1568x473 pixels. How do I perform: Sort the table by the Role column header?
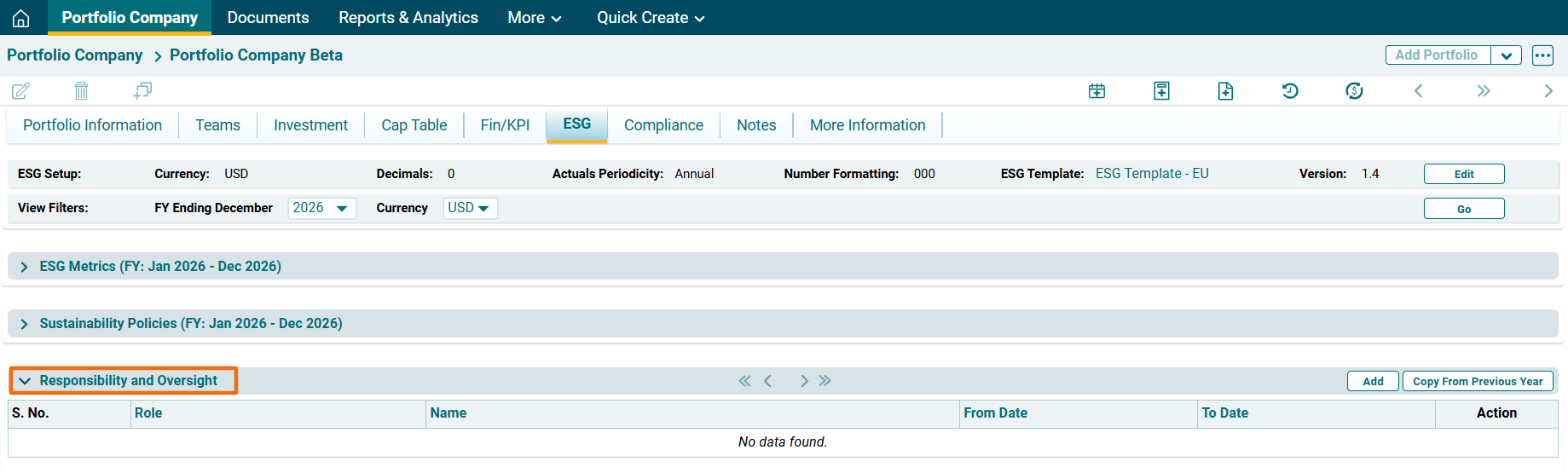(x=148, y=413)
